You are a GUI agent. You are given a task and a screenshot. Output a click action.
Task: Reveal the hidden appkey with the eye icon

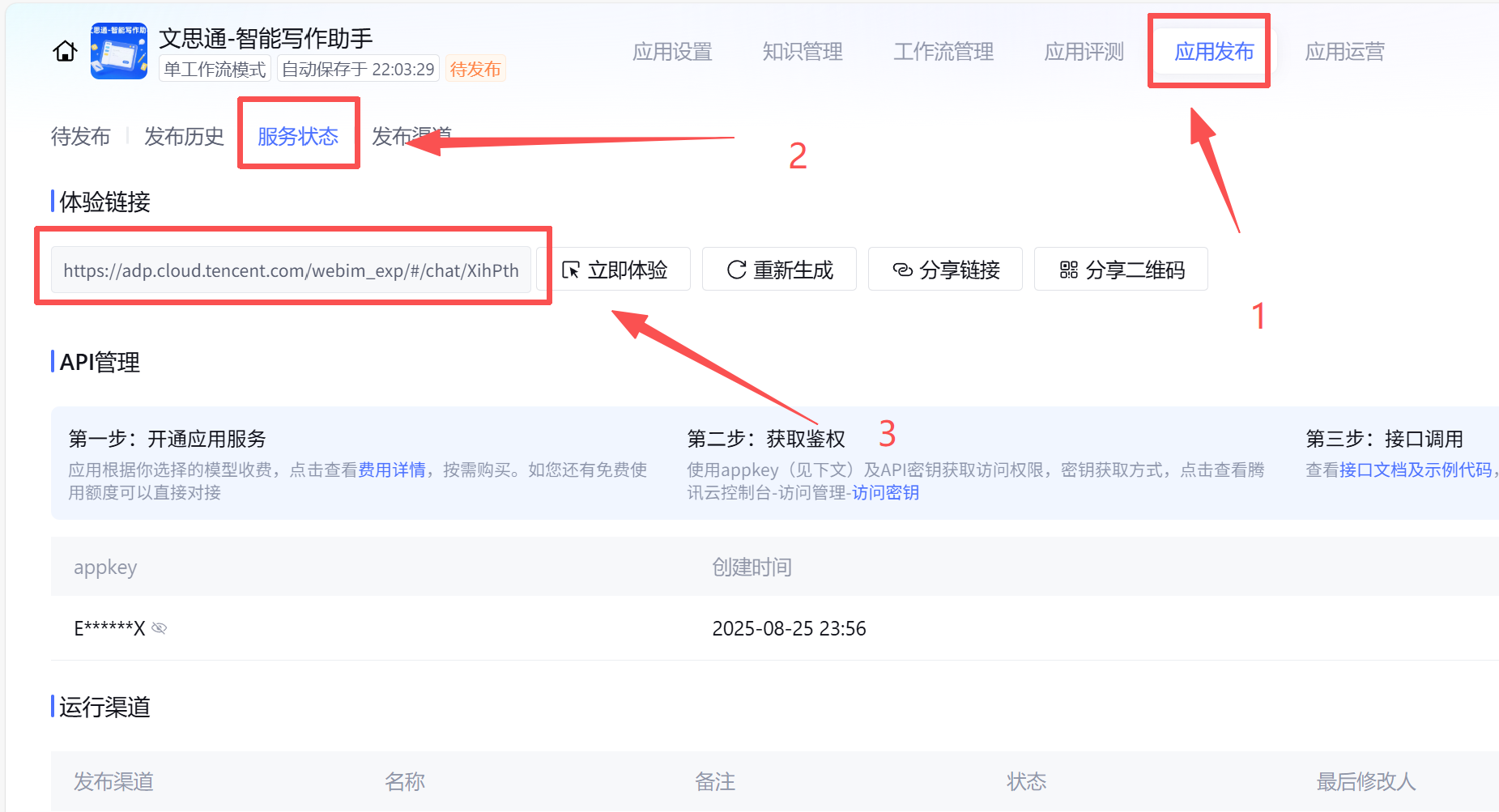tap(160, 628)
